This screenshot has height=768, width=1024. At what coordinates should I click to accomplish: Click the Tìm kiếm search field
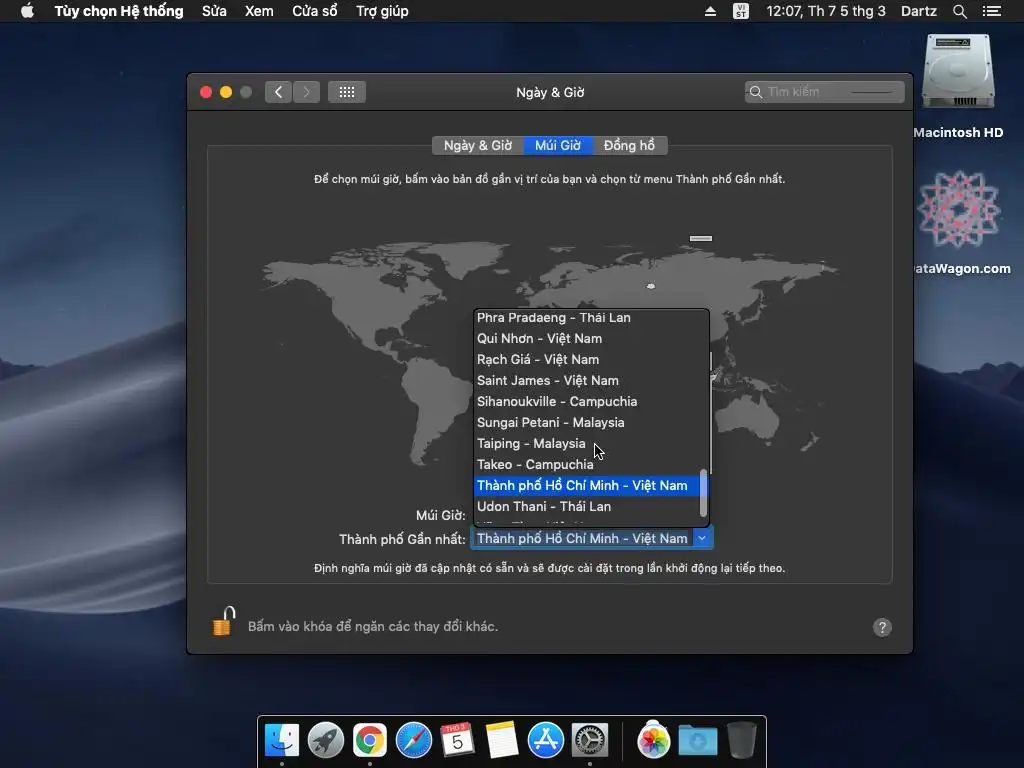(825, 92)
